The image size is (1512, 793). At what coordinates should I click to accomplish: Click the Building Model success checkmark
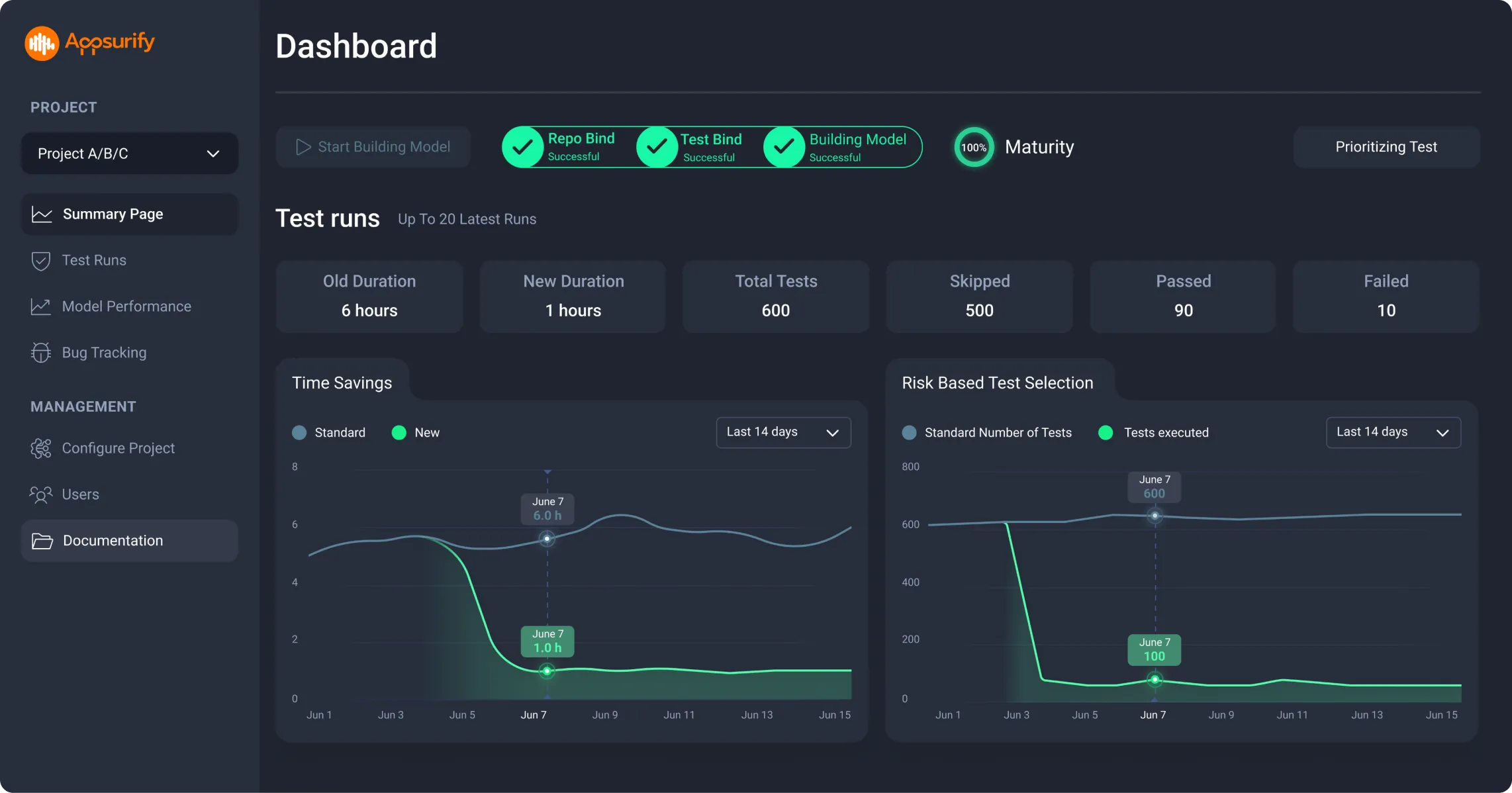point(784,146)
